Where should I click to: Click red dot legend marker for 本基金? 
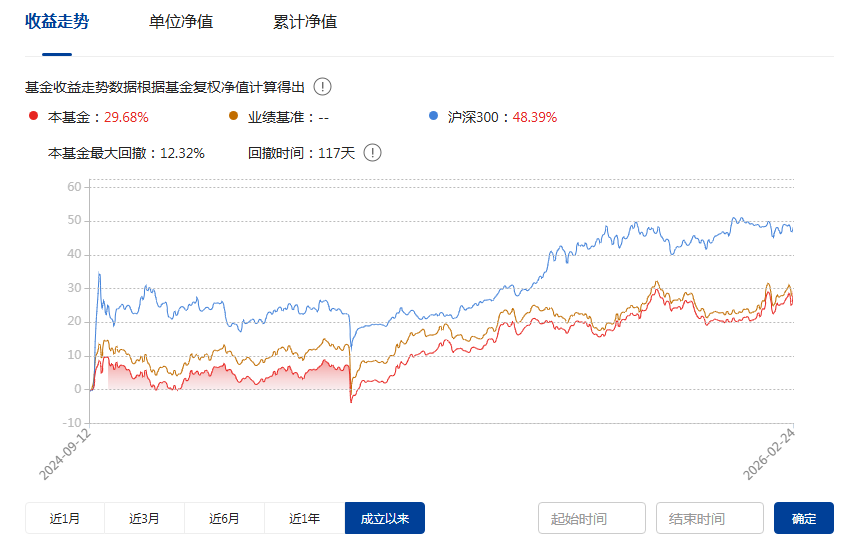click(33, 116)
